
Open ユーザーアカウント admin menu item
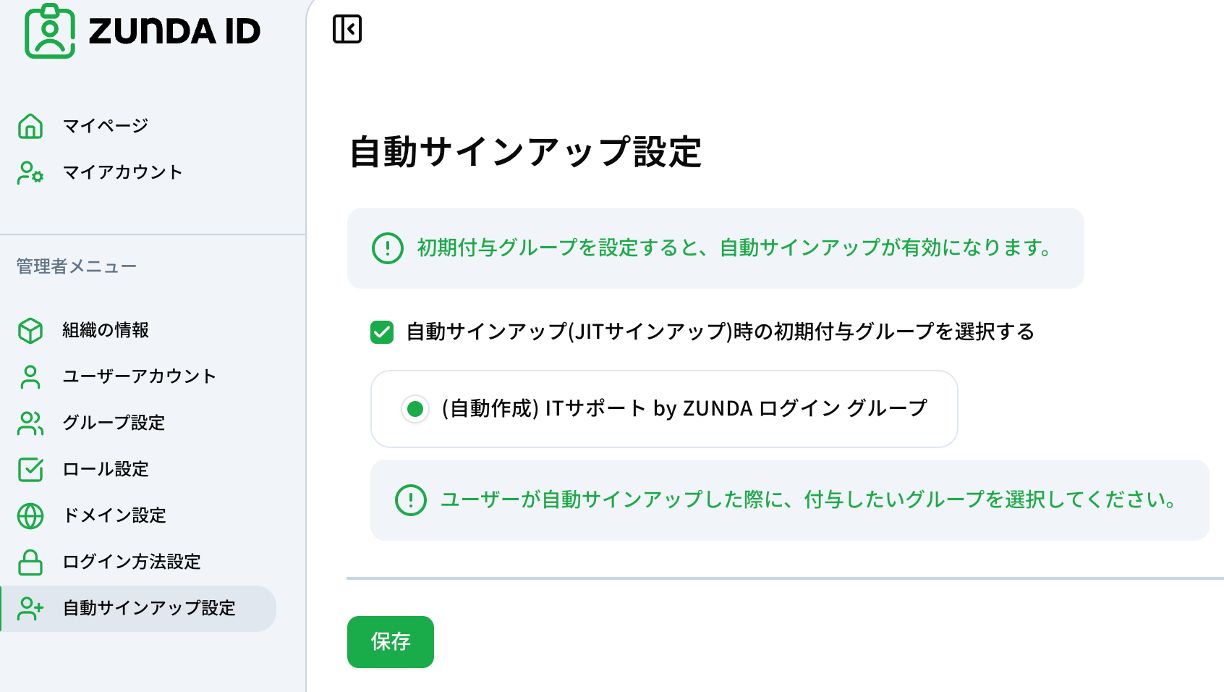[139, 377]
